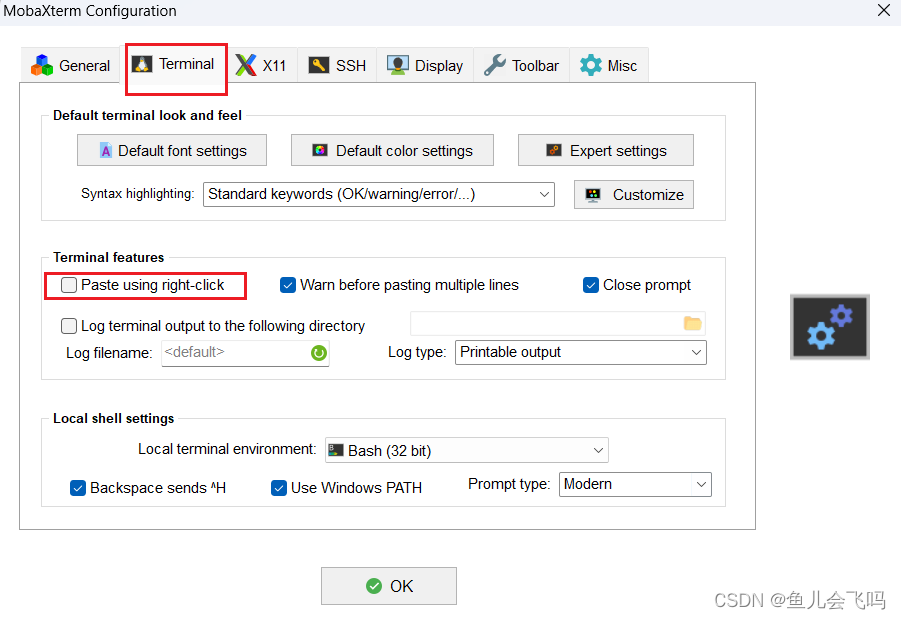Screen dimensions: 901x619
Task: Click the log directory path field
Action: [x=557, y=324]
